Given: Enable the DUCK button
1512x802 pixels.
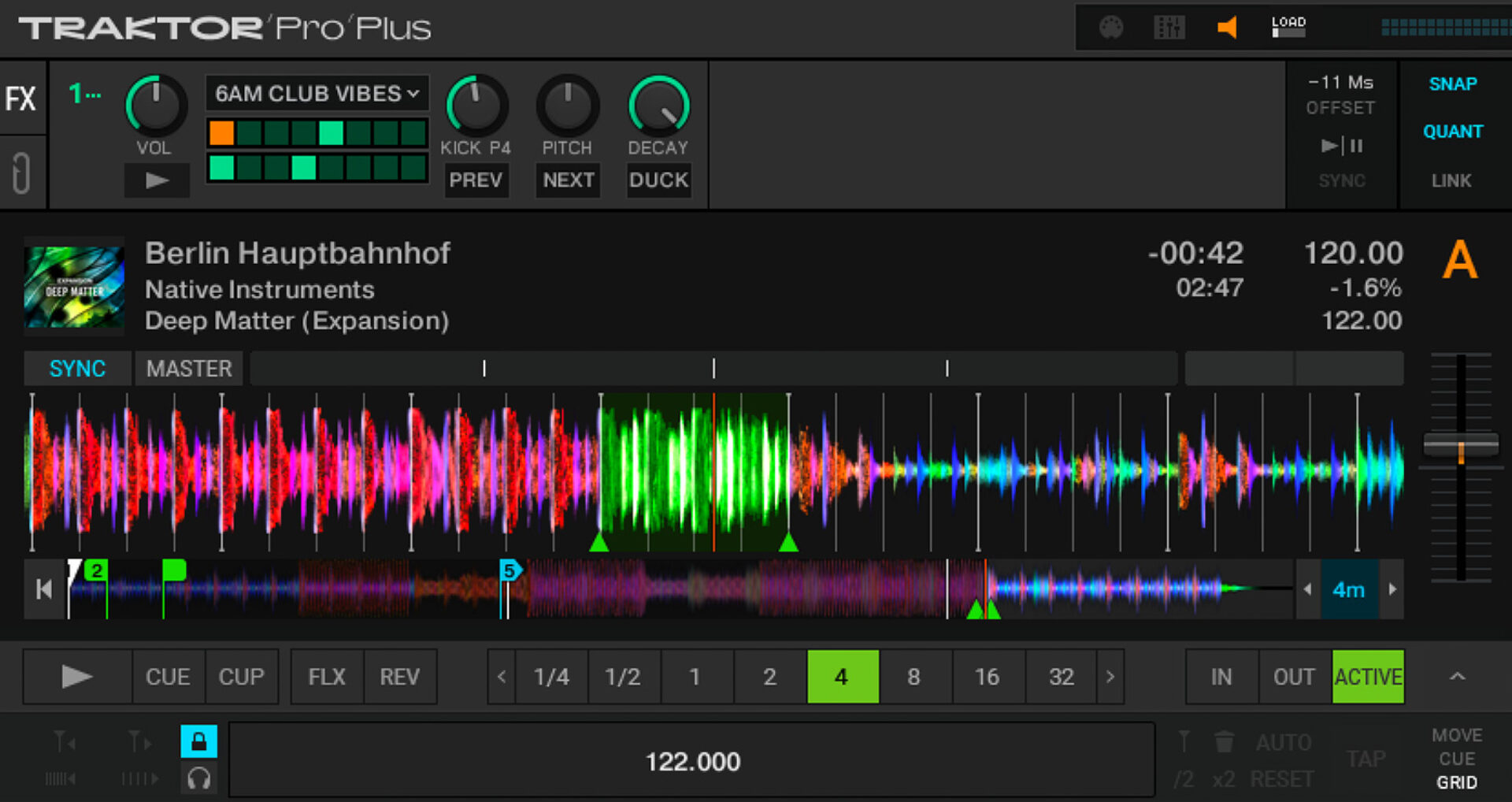Looking at the screenshot, I should coord(658,180).
